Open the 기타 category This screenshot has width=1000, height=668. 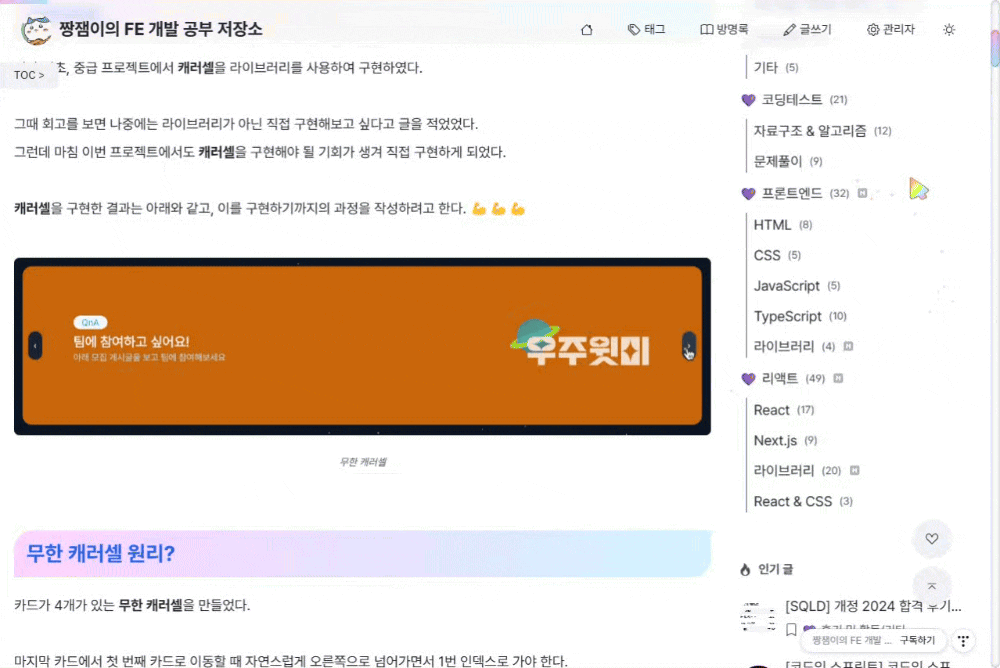click(776, 67)
